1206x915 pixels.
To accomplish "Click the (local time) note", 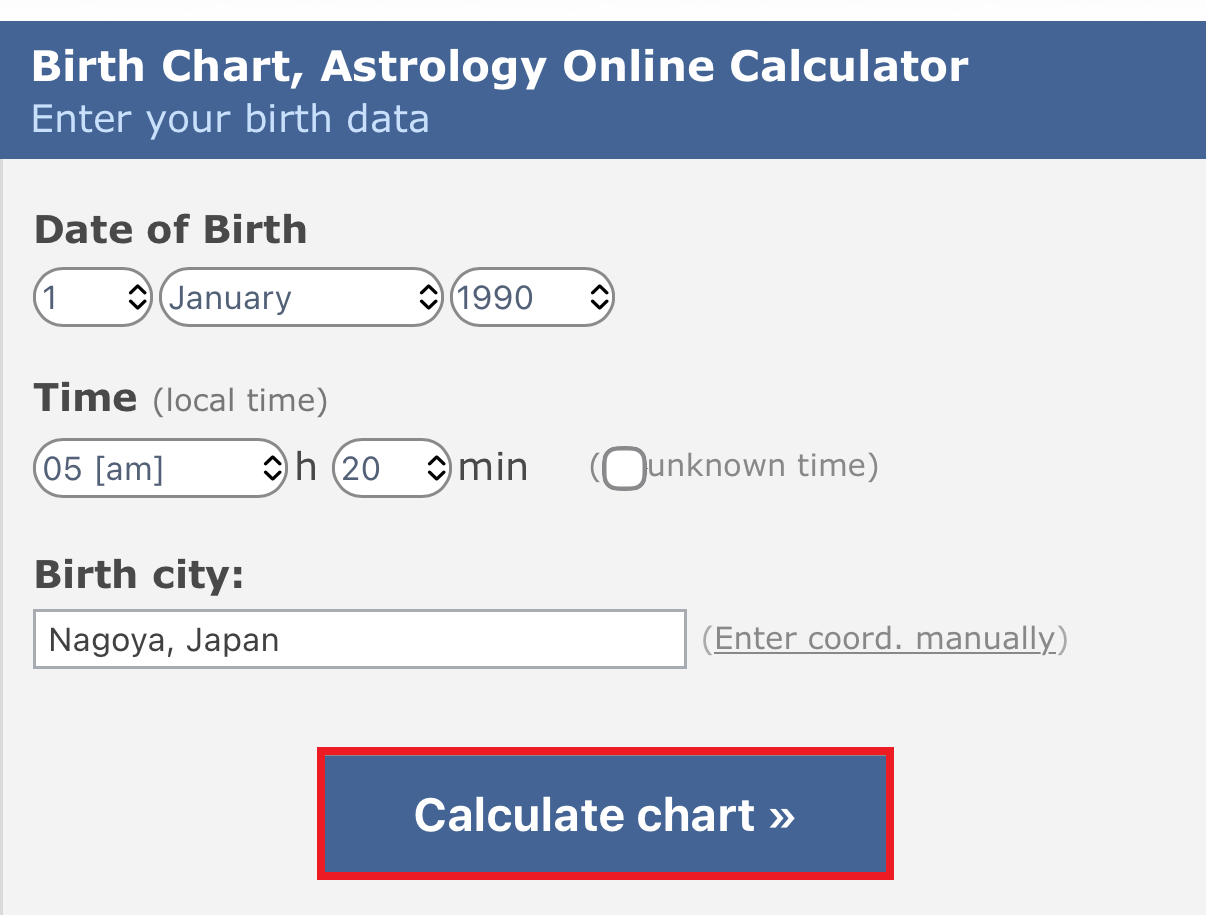I will pyautogui.click(x=240, y=401).
